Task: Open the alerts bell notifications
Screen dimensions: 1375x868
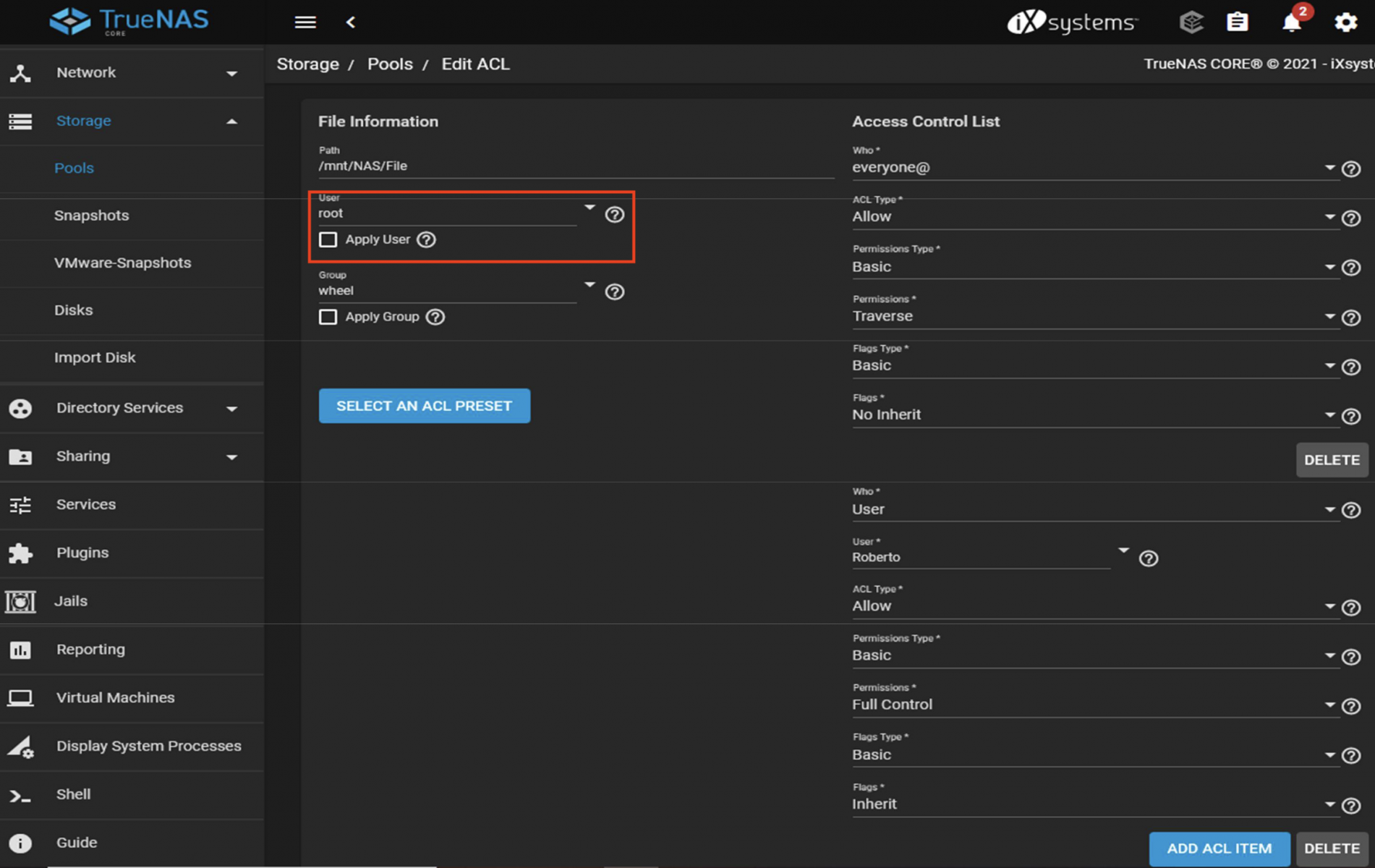Action: tap(1292, 22)
